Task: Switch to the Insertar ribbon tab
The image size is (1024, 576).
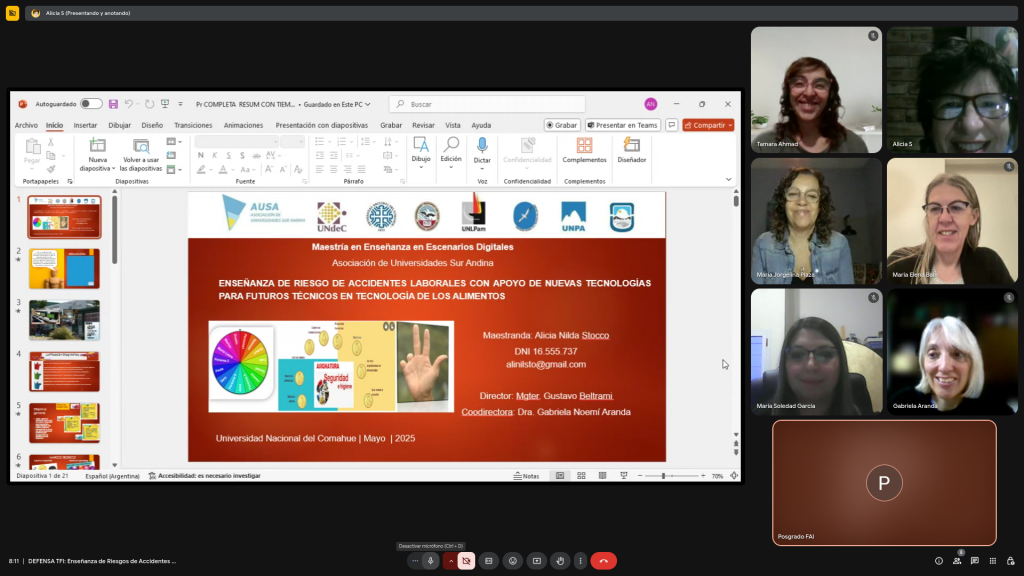Action: [85, 125]
